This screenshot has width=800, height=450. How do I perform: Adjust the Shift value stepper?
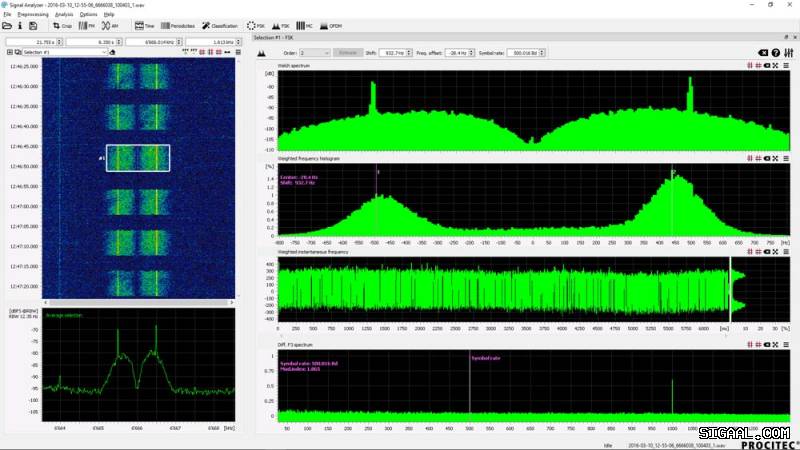pyautogui.click(x=409, y=53)
